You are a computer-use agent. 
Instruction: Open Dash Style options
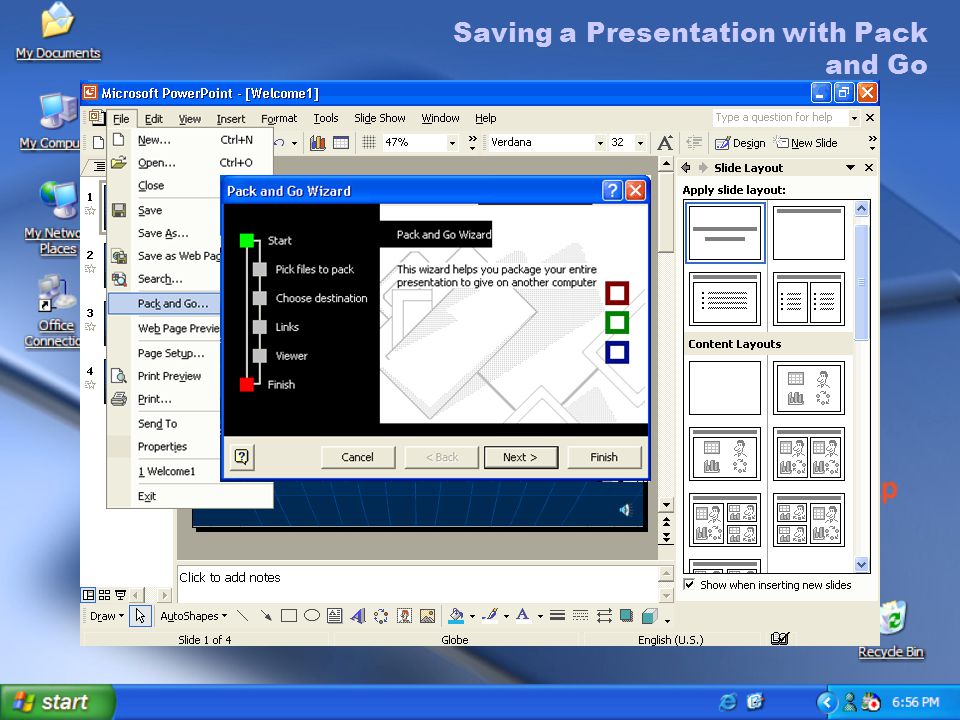[x=580, y=615]
